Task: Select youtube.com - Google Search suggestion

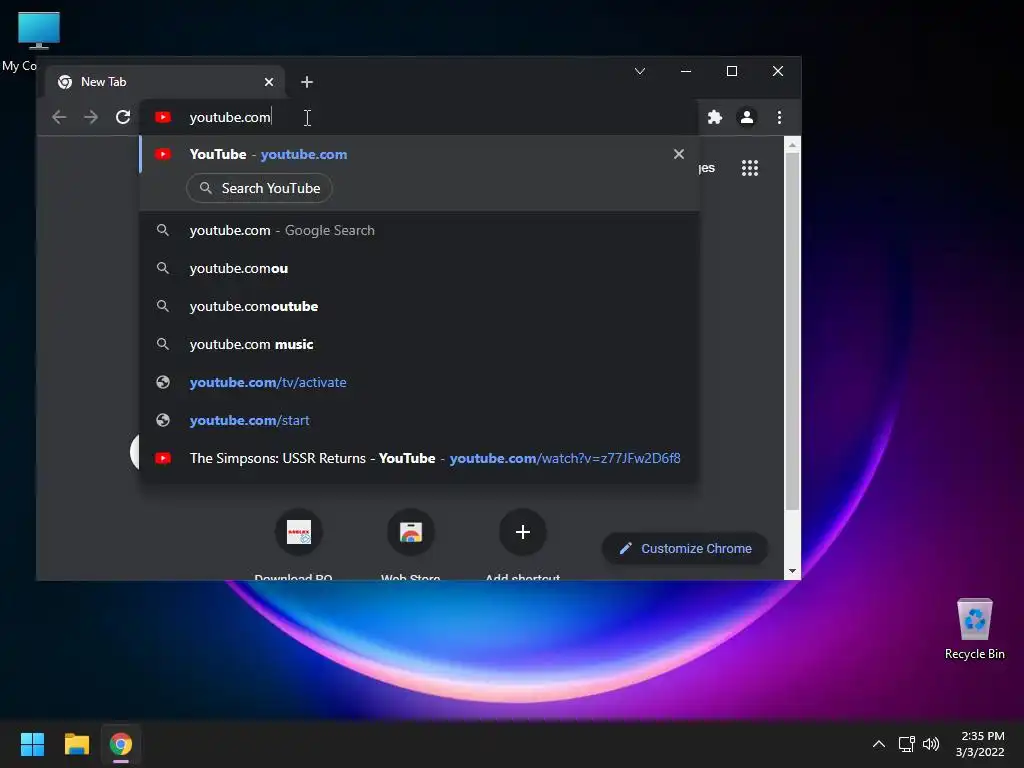Action: (x=419, y=230)
